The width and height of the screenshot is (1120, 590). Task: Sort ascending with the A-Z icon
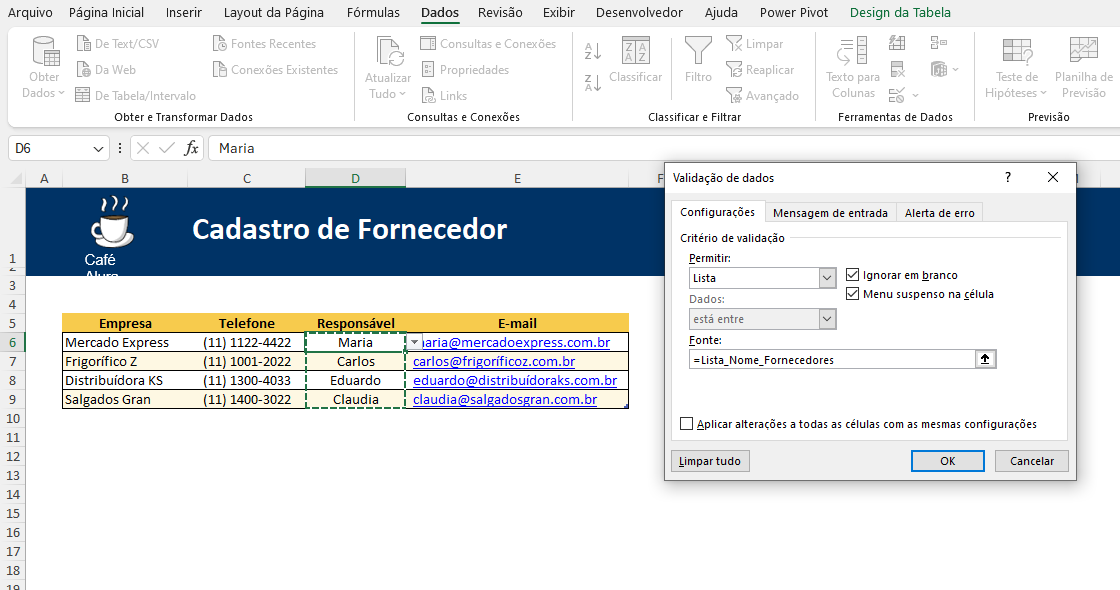click(x=593, y=51)
